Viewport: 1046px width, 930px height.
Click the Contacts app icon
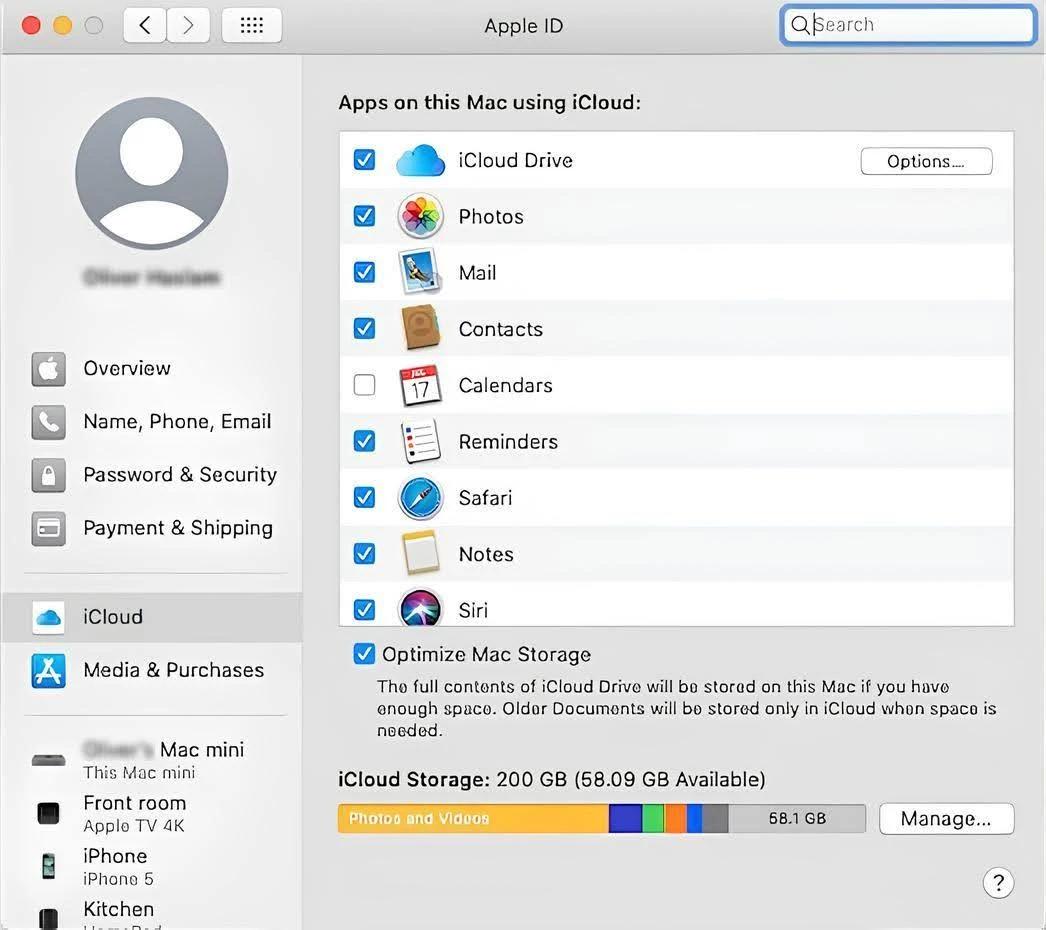pos(419,328)
